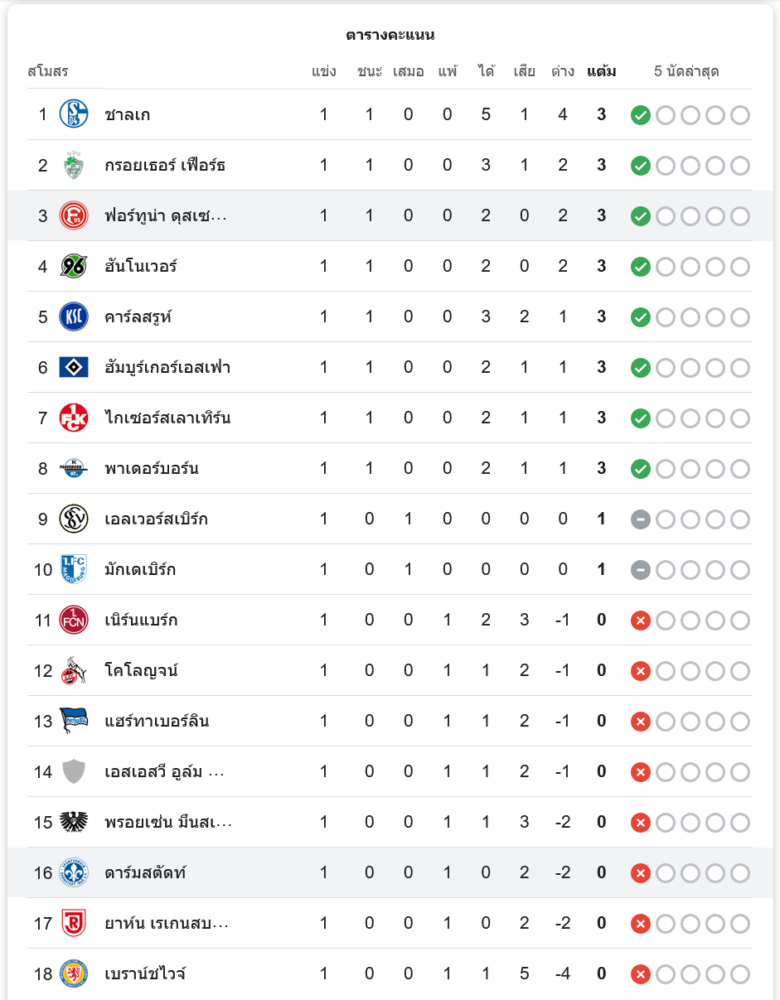The image size is (780, 1000).
Task: Click the ตารางคะแนน table title
Action: pos(390,35)
